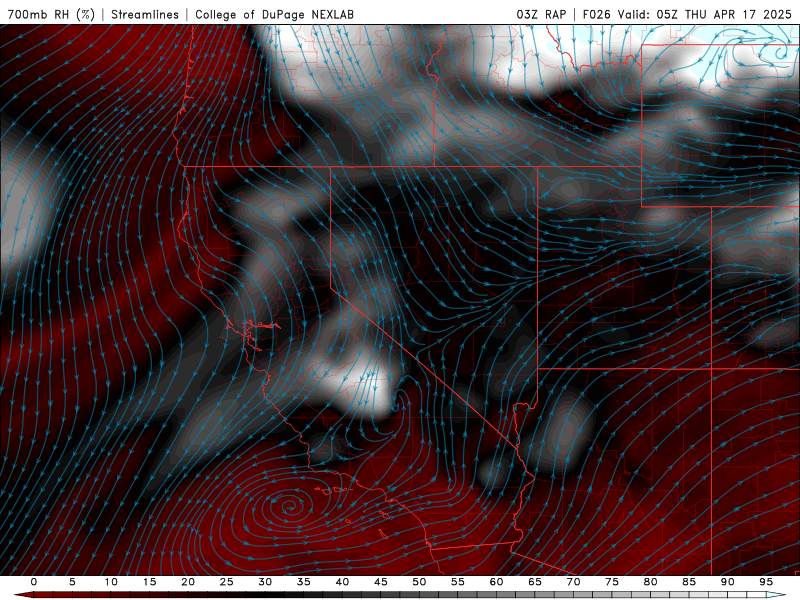800x600 pixels.
Task: Click colorbar label 90
Action: tap(728, 582)
